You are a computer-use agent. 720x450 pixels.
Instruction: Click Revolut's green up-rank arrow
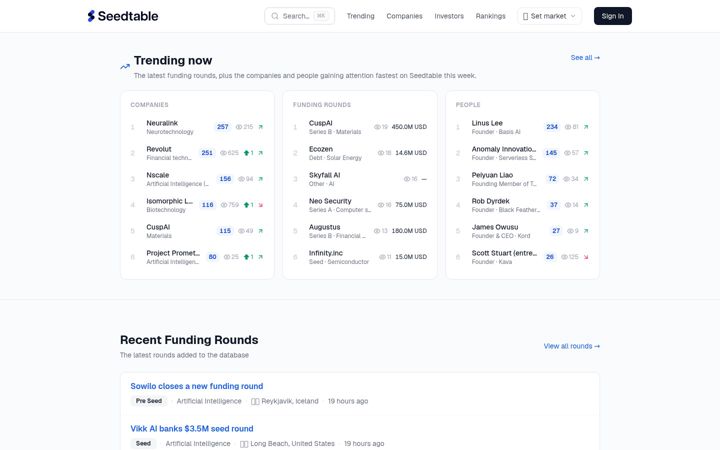(247, 153)
